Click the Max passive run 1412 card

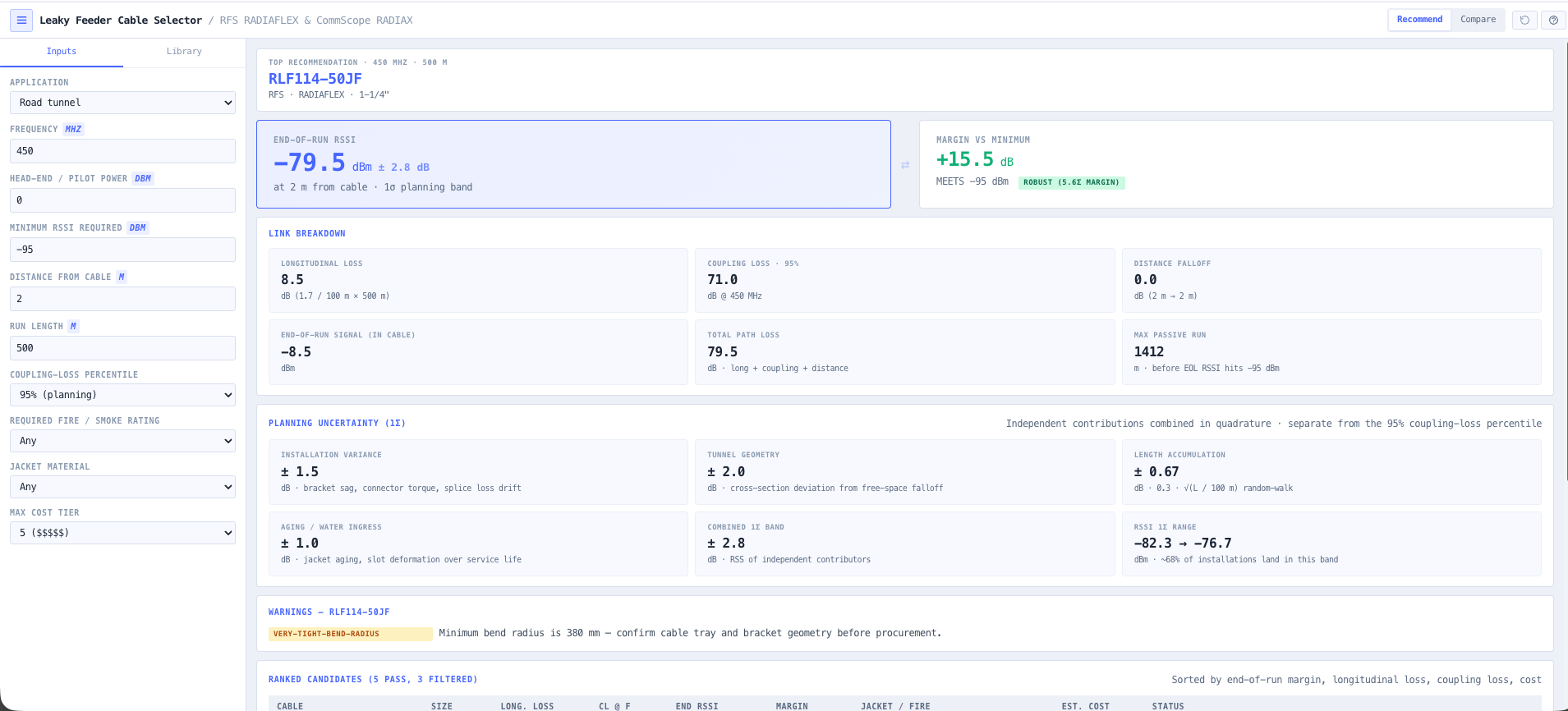1331,352
